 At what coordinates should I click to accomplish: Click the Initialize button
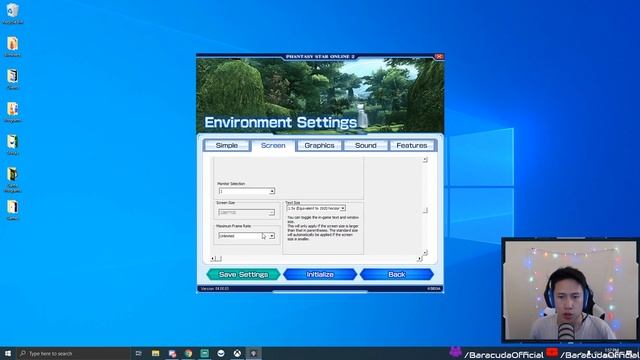click(320, 274)
